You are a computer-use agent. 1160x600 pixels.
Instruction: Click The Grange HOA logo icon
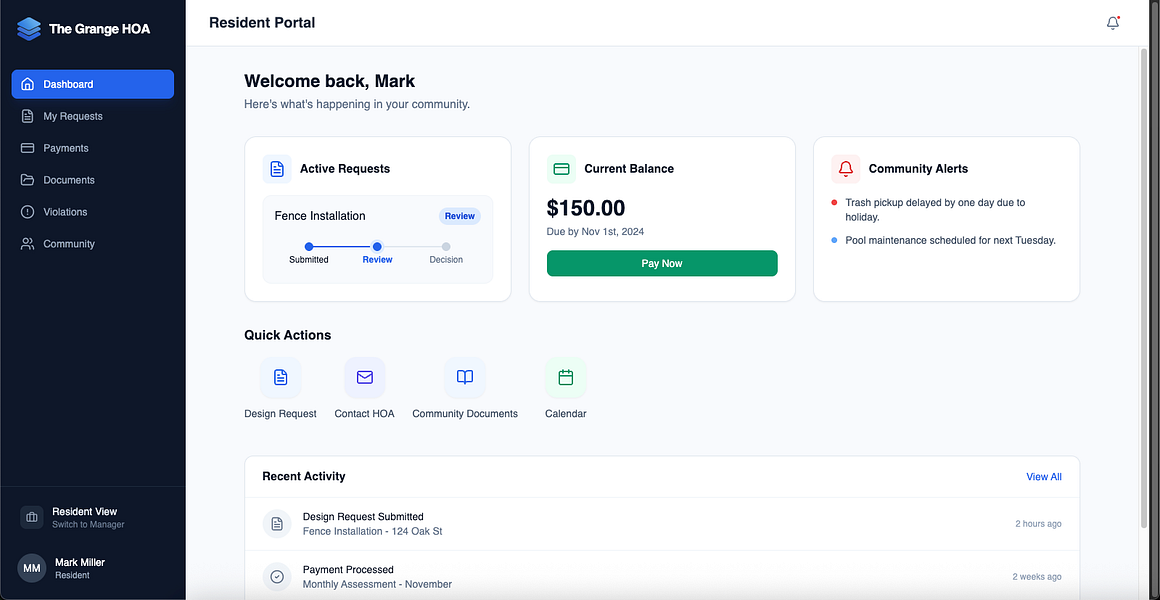(30, 30)
